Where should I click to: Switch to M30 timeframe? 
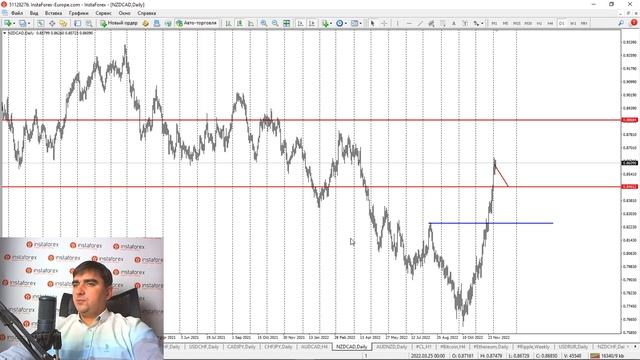528,23
